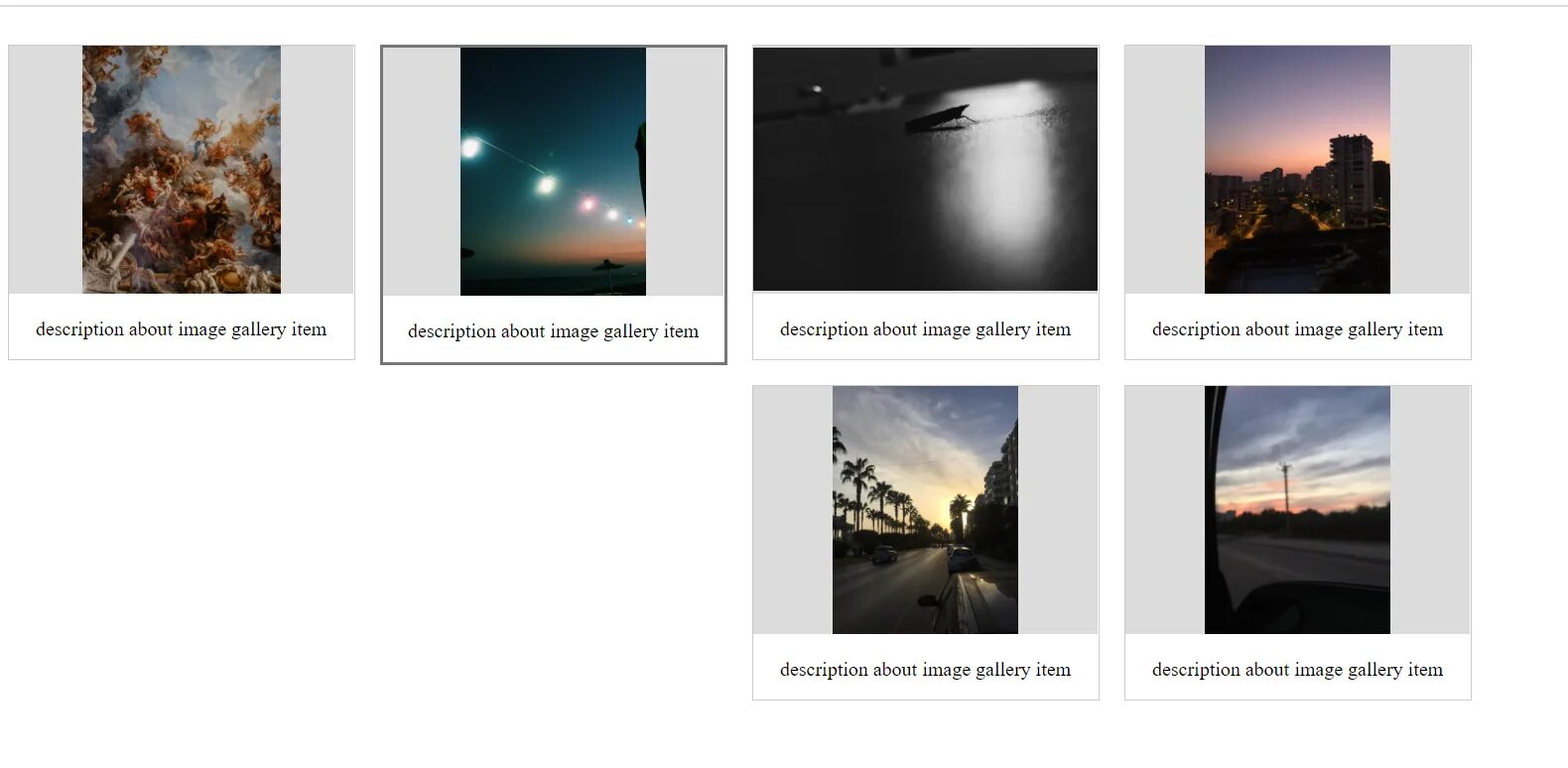1568x768 pixels.
Task: Click the gray area left of the ceiling painting
Action: pos(46,170)
